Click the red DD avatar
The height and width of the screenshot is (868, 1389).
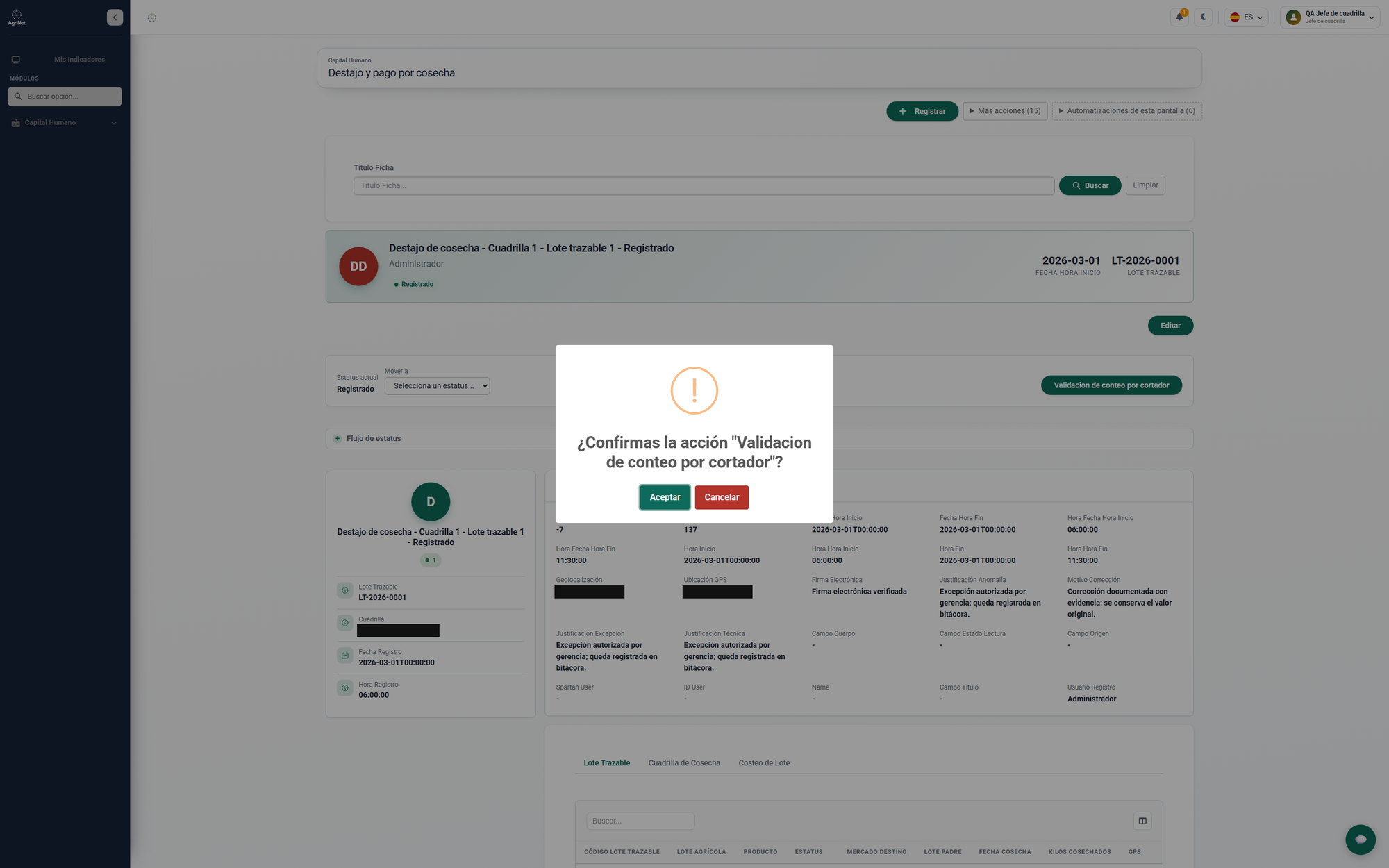coord(358,267)
